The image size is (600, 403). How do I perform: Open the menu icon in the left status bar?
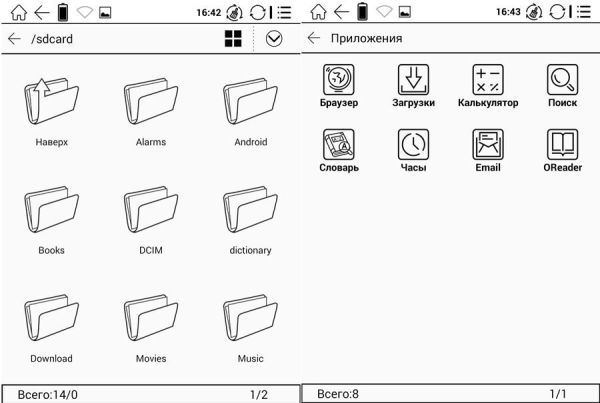pyautogui.click(x=285, y=13)
